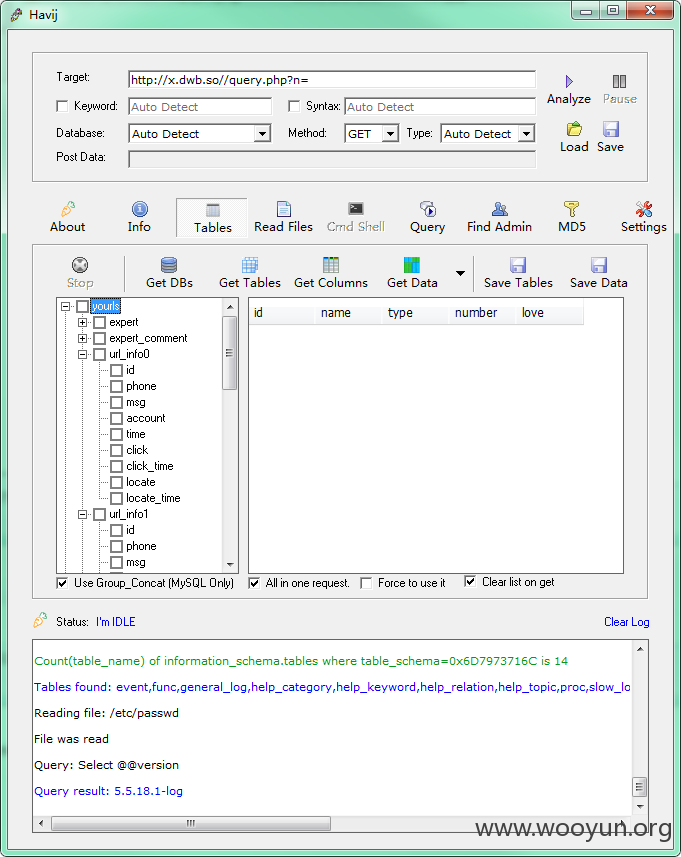681x857 pixels.
Task: Click the Get Data icon
Action: [x=412, y=265]
